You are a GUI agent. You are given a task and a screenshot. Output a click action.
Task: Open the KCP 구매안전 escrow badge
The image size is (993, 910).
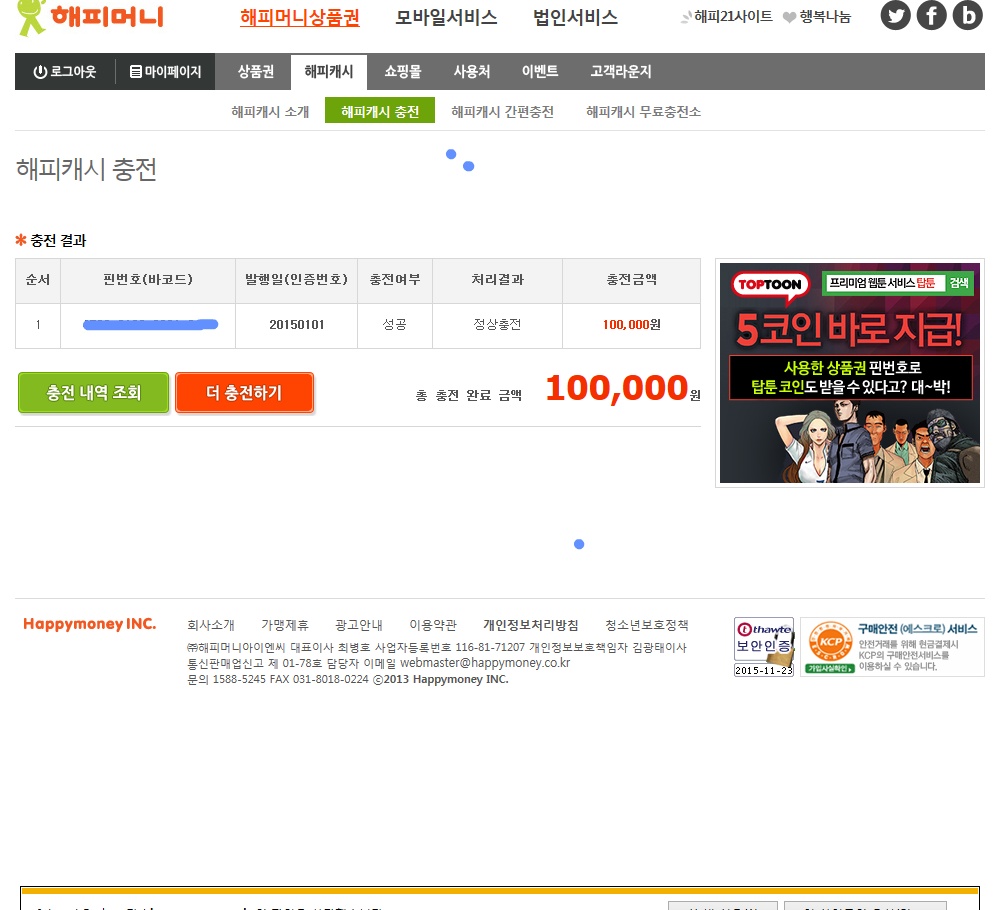(x=892, y=646)
